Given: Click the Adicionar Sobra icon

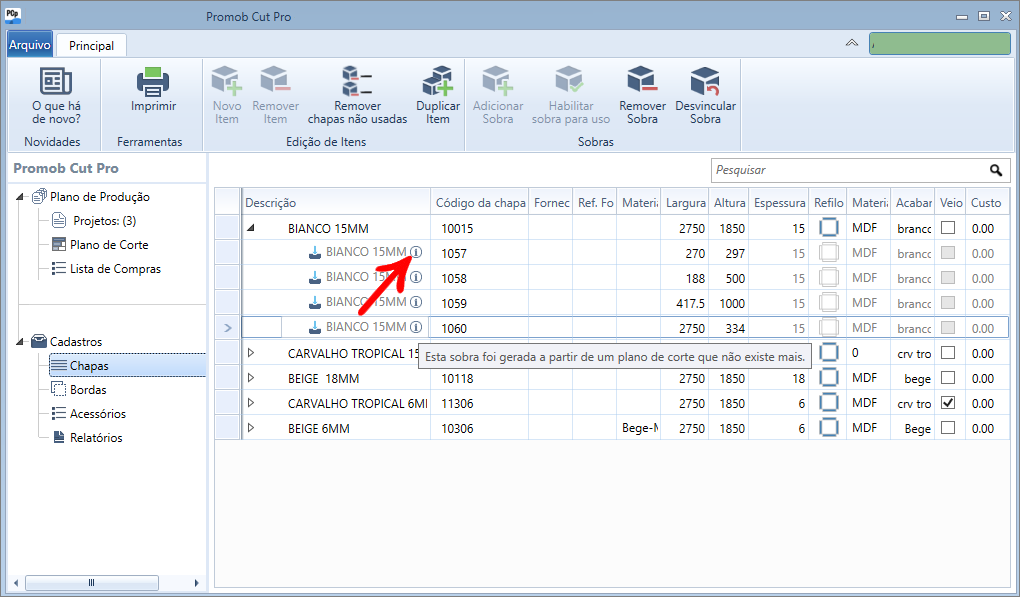Looking at the screenshot, I should 498,81.
